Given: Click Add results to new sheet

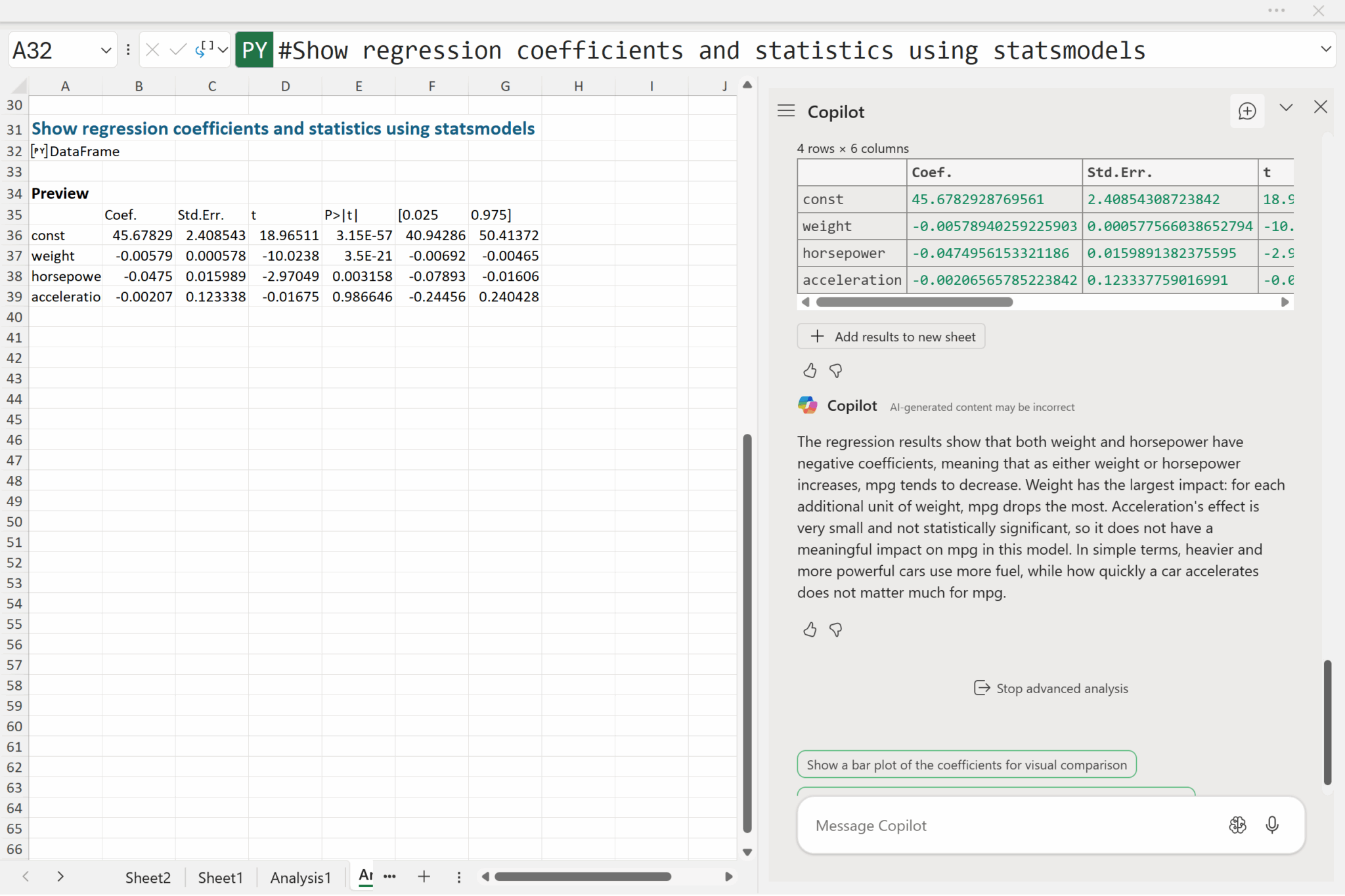Looking at the screenshot, I should (891, 337).
